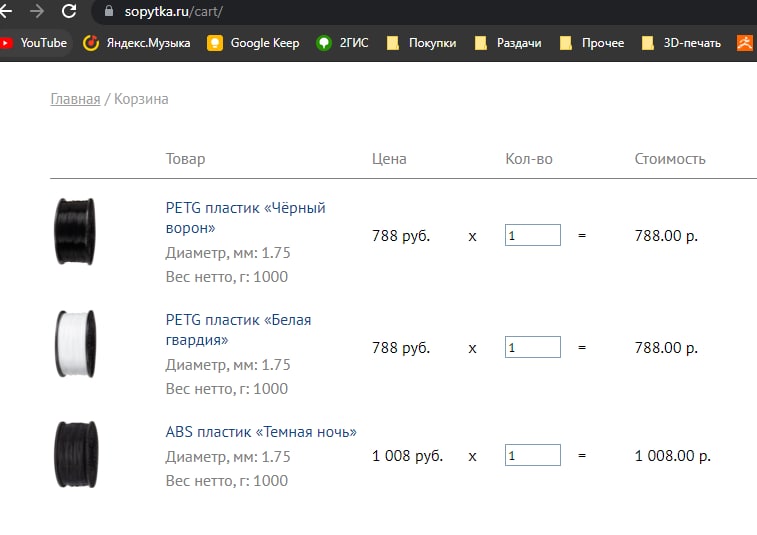Click the browser back arrow
This screenshot has height=535, width=757.
click(6, 11)
